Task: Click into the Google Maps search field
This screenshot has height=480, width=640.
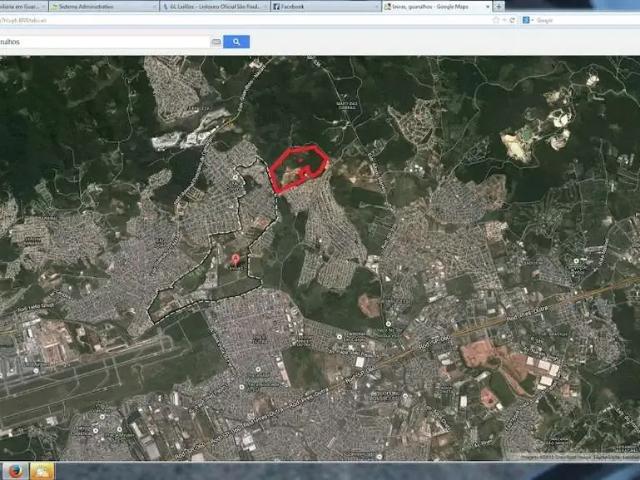Action: coord(105,42)
